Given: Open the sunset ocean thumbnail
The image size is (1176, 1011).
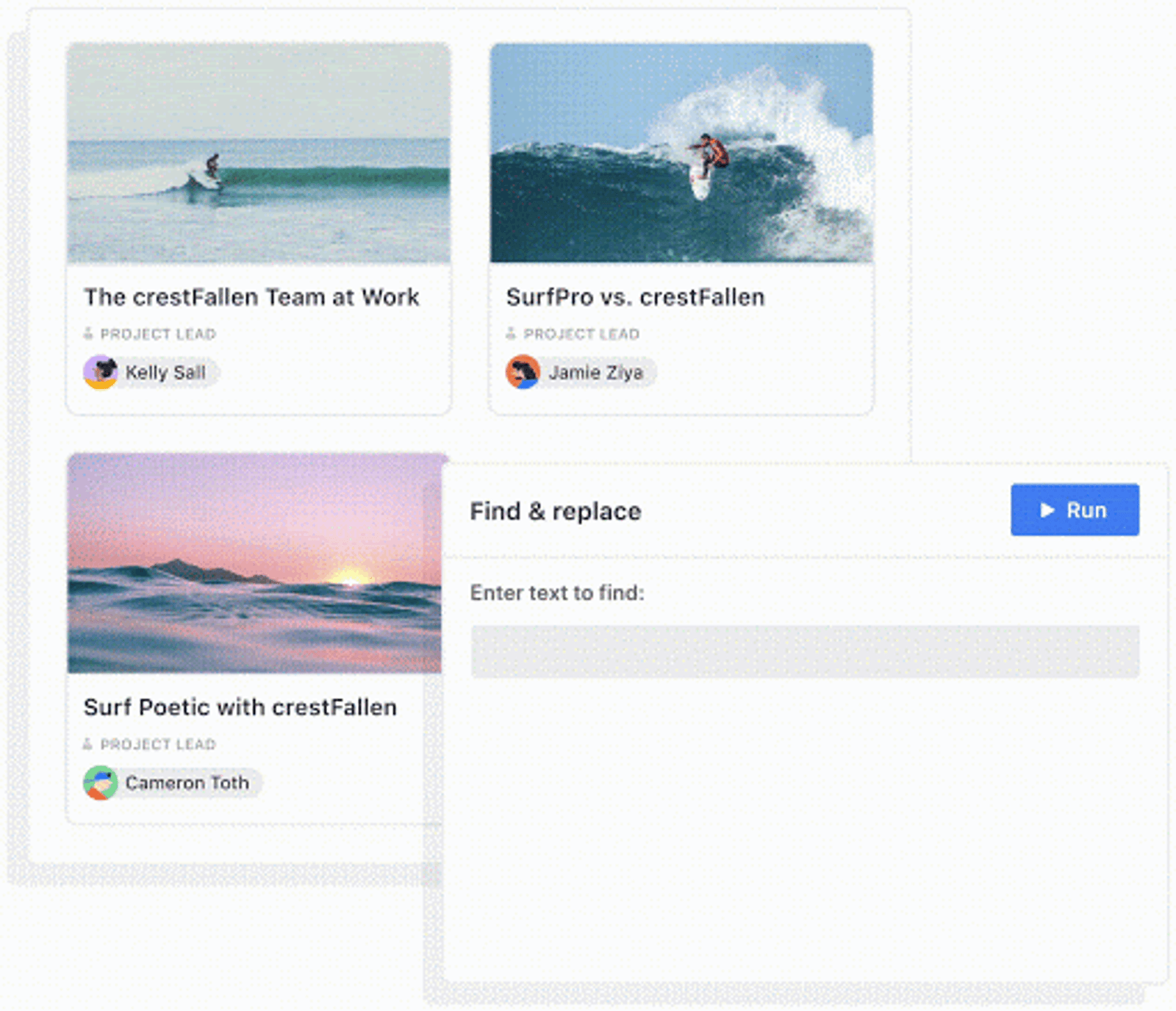Looking at the screenshot, I should (254, 563).
